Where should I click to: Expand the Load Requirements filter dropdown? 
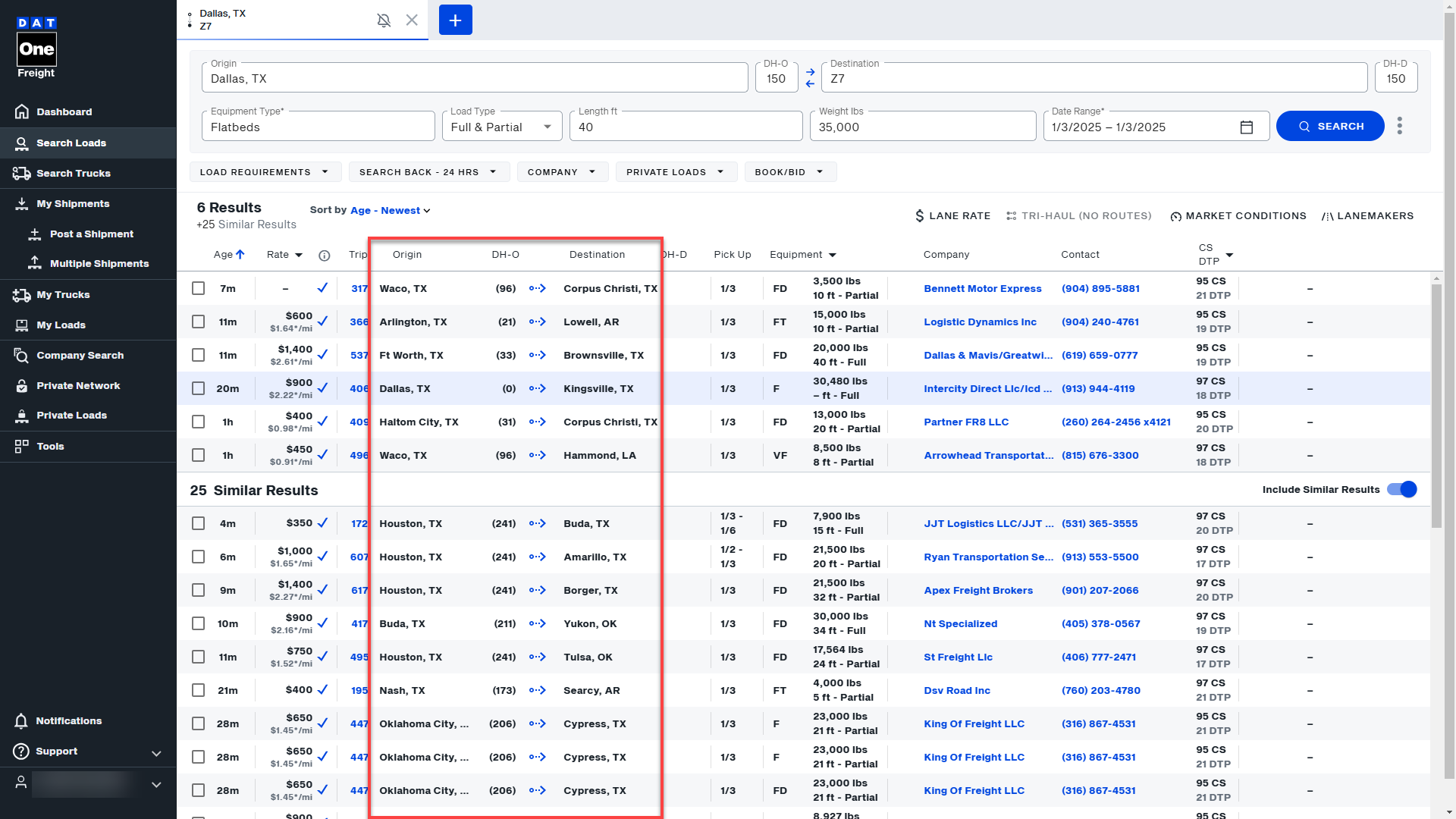[x=265, y=172]
